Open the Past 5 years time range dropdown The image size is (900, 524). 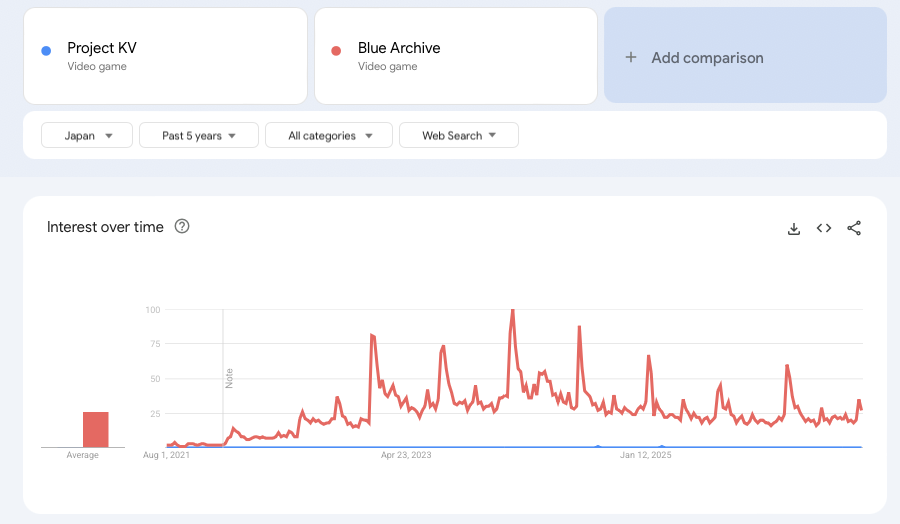coord(199,135)
